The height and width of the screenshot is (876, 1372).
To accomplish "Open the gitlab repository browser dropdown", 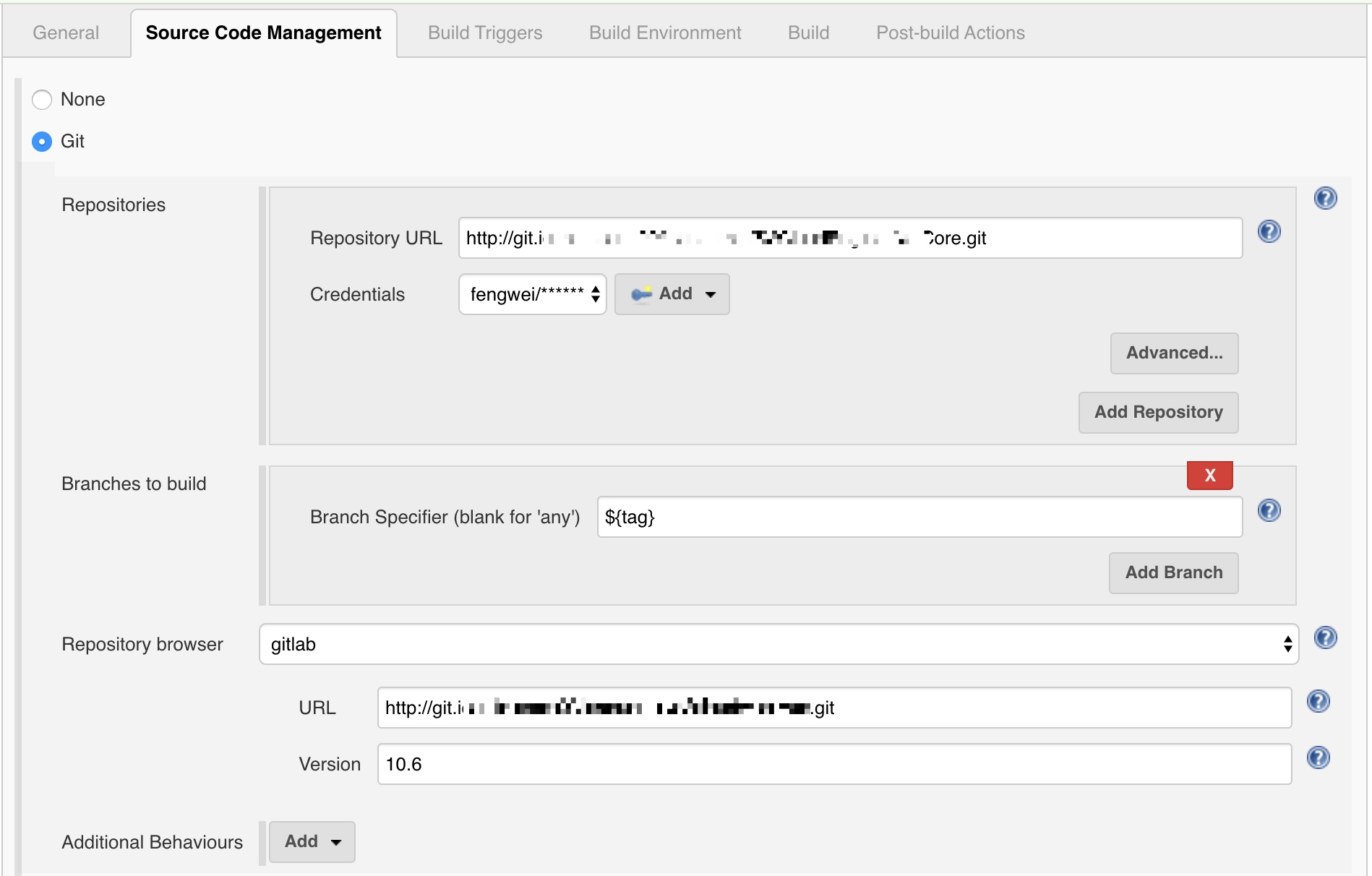I will click(778, 644).
